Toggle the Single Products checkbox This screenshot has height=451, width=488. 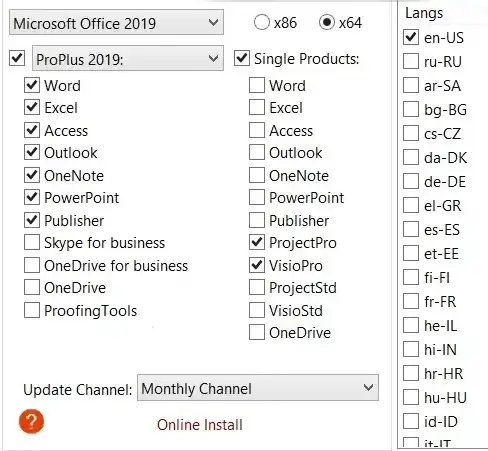pos(242,58)
